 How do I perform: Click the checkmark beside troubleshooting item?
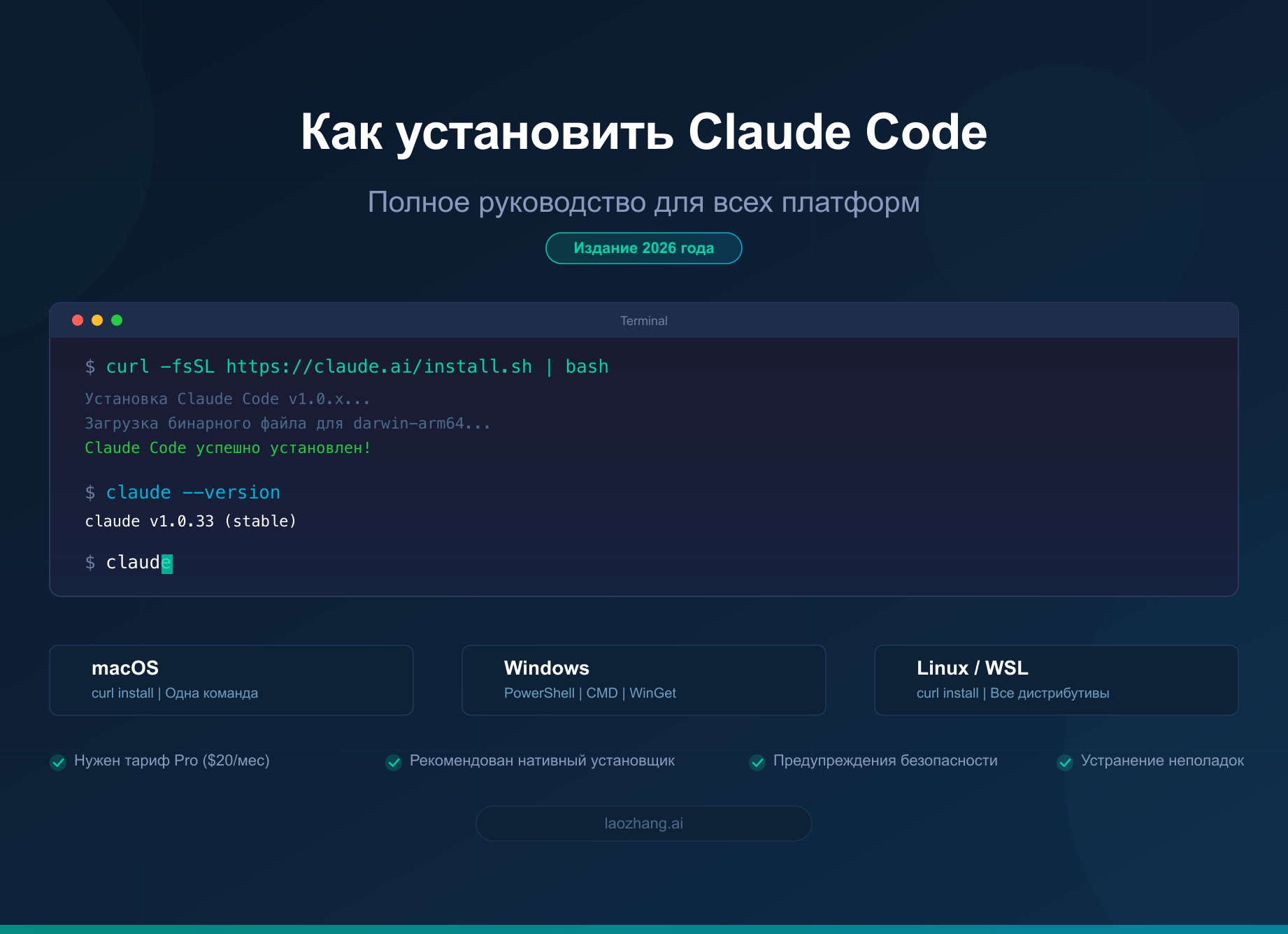[x=1065, y=762]
